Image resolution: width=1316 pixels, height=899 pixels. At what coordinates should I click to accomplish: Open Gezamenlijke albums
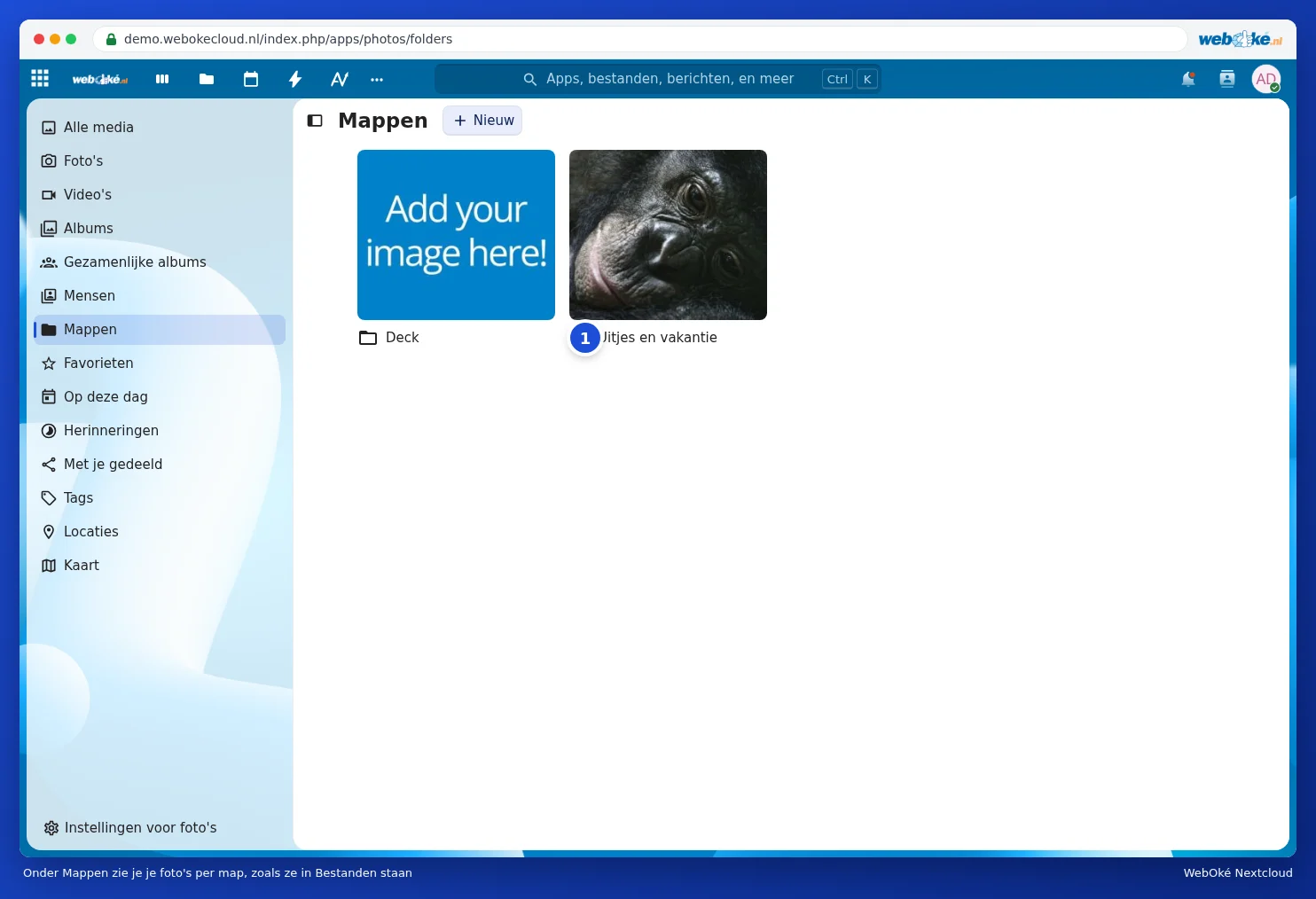click(x=160, y=262)
